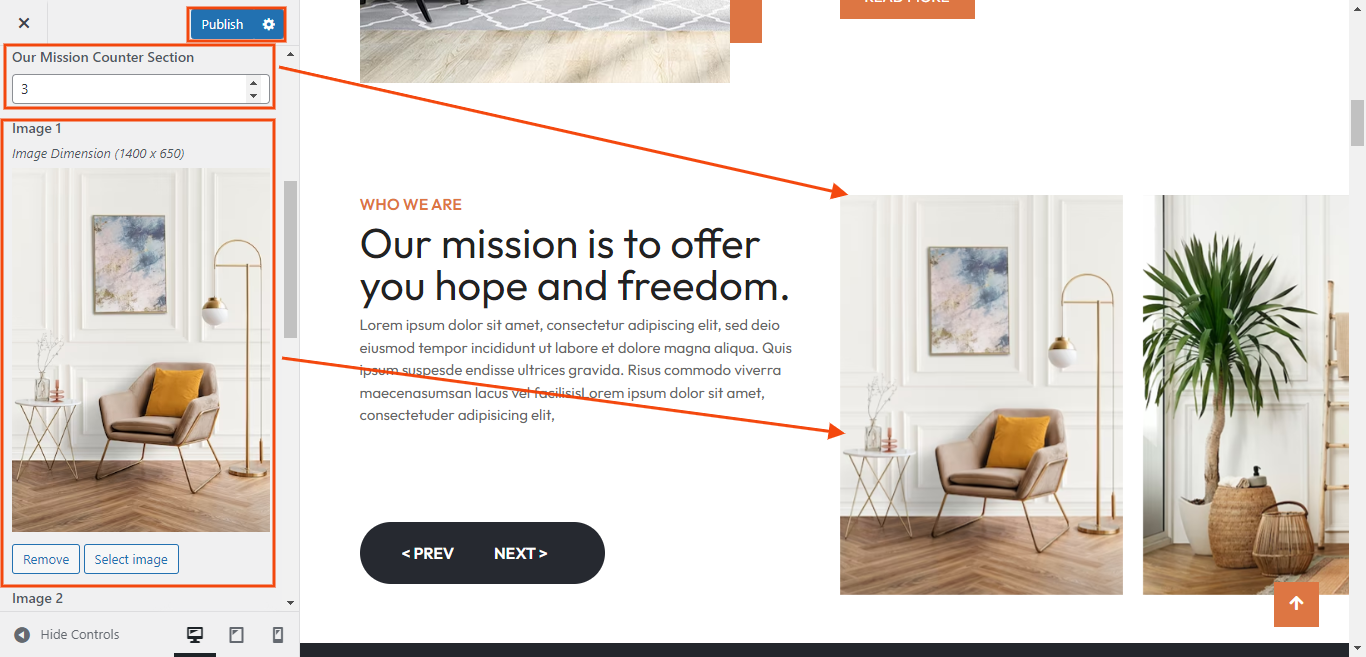Viewport: 1366px width, 657px height.
Task: Click the Image 1 preview thumbnail
Action: tap(141, 350)
